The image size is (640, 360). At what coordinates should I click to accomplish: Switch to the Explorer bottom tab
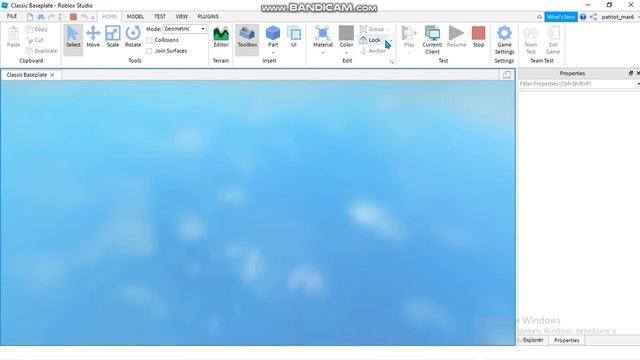click(533, 340)
